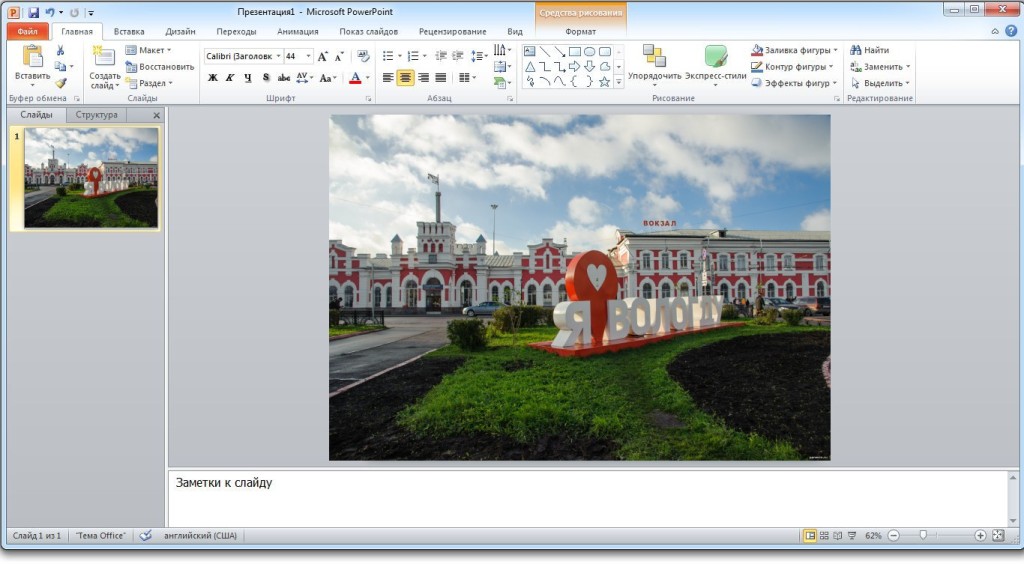Start slide show from status bar
Image resolution: width=1024 pixels, height=564 pixels.
coord(852,535)
